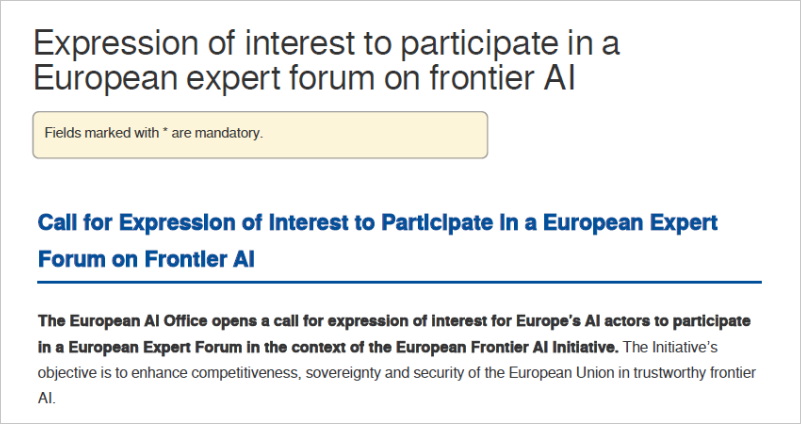This screenshot has height=424, width=801.
Task: Click the blue heading line "Forum on Frontier AI"
Action: click(146, 259)
